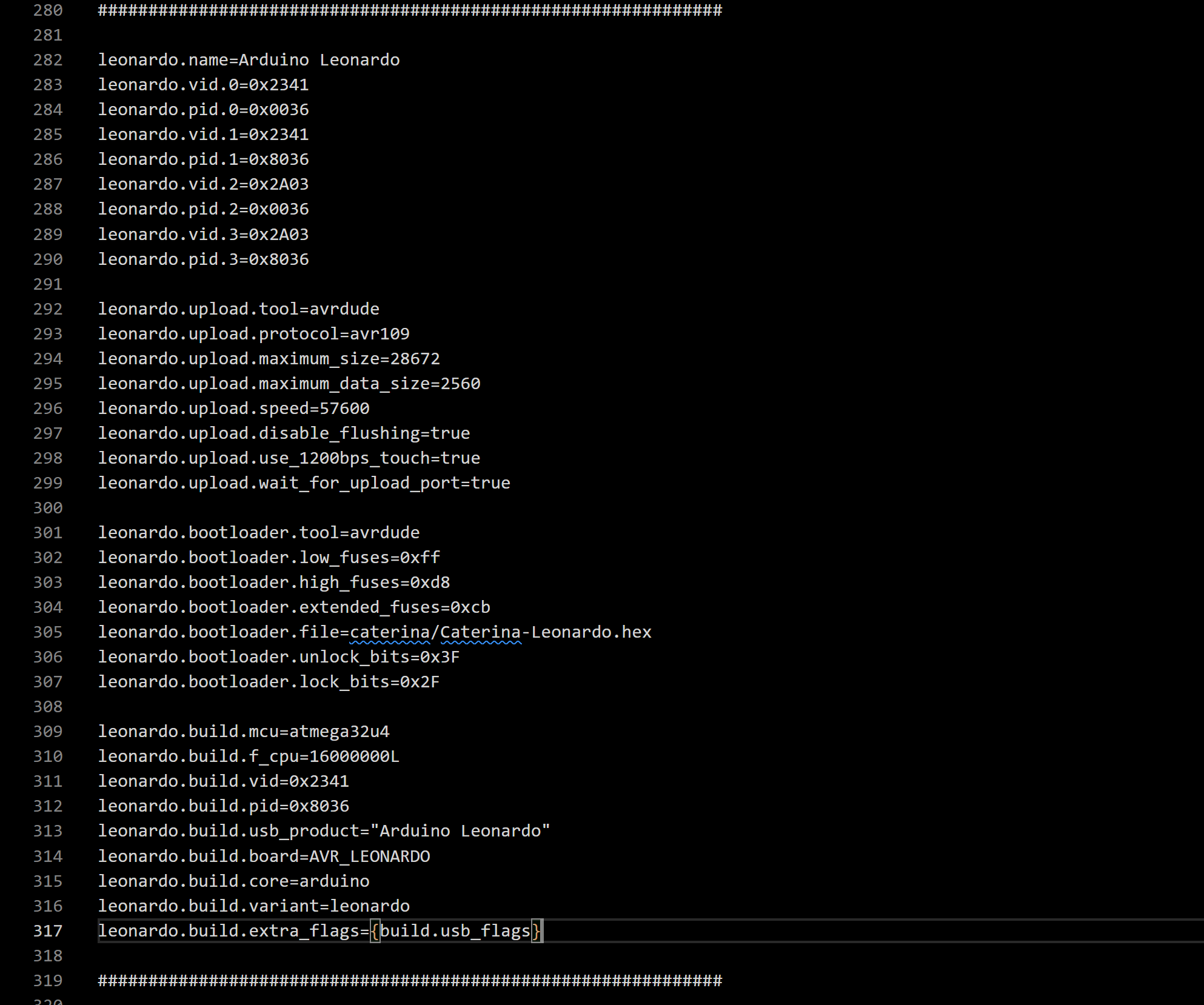This screenshot has height=1005, width=1204.
Task: Click the 'bootloader.low_fuses=0xff' line
Action: [x=269, y=558]
